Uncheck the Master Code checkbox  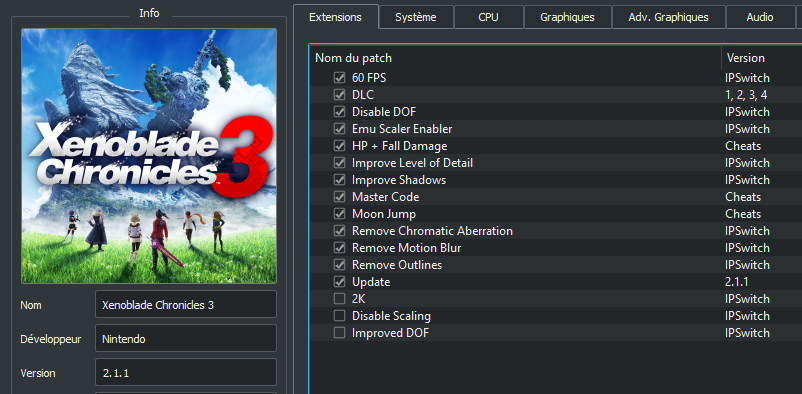(339, 197)
